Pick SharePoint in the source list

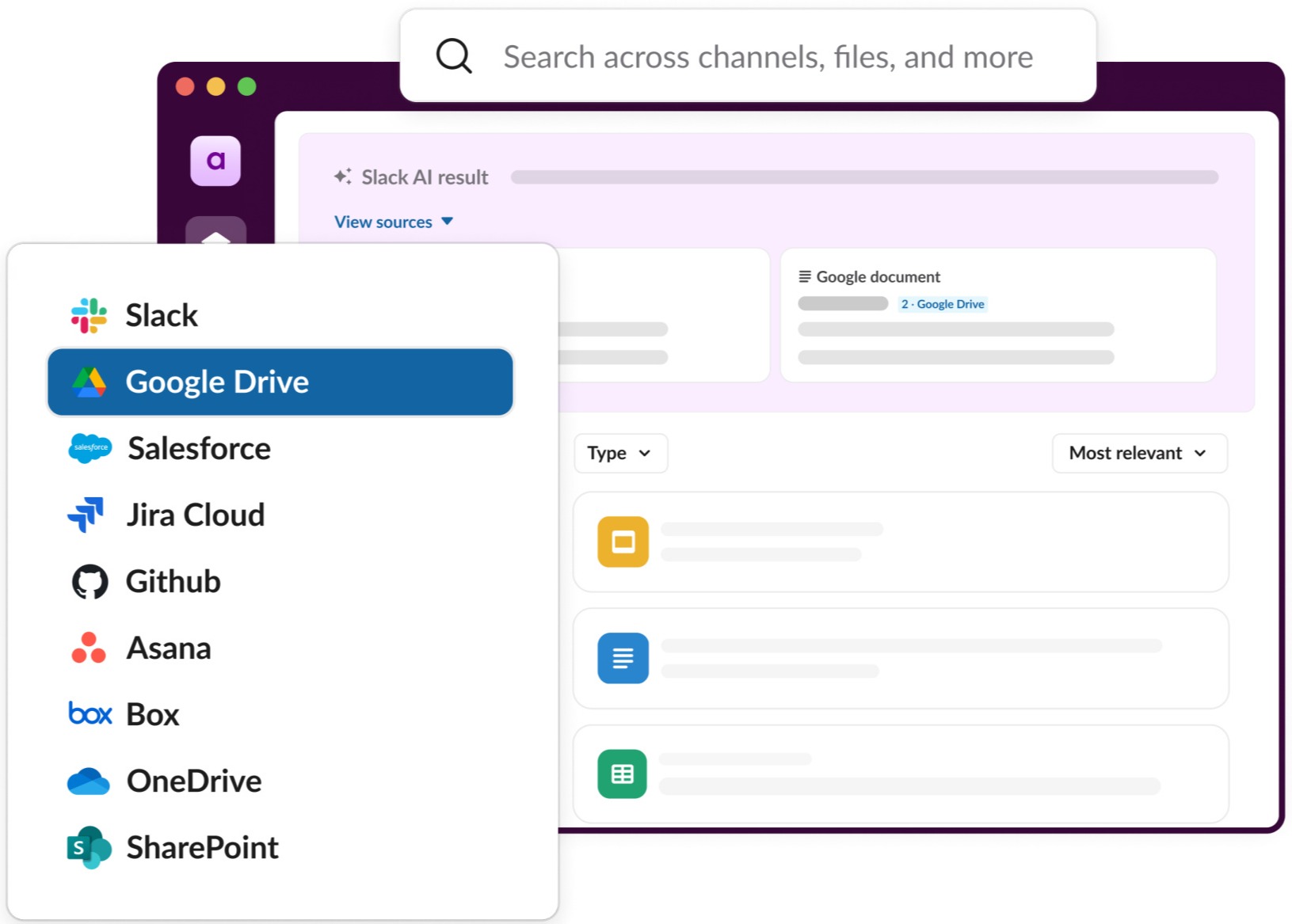202,848
